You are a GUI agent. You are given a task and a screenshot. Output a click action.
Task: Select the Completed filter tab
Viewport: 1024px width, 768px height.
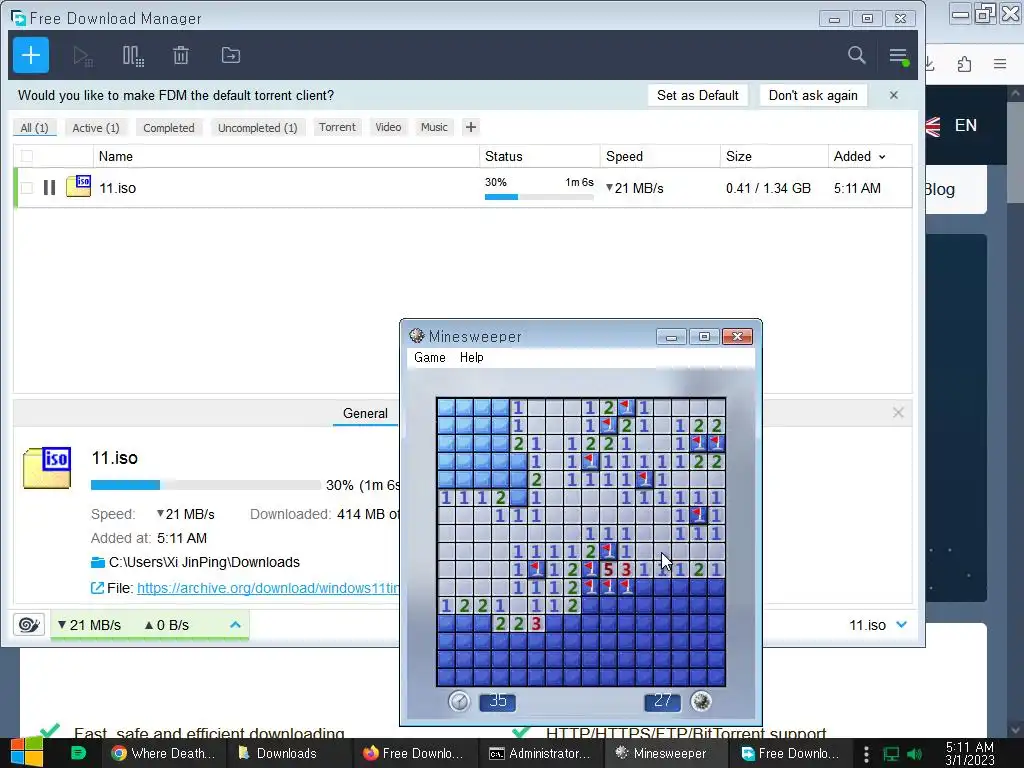point(169,128)
